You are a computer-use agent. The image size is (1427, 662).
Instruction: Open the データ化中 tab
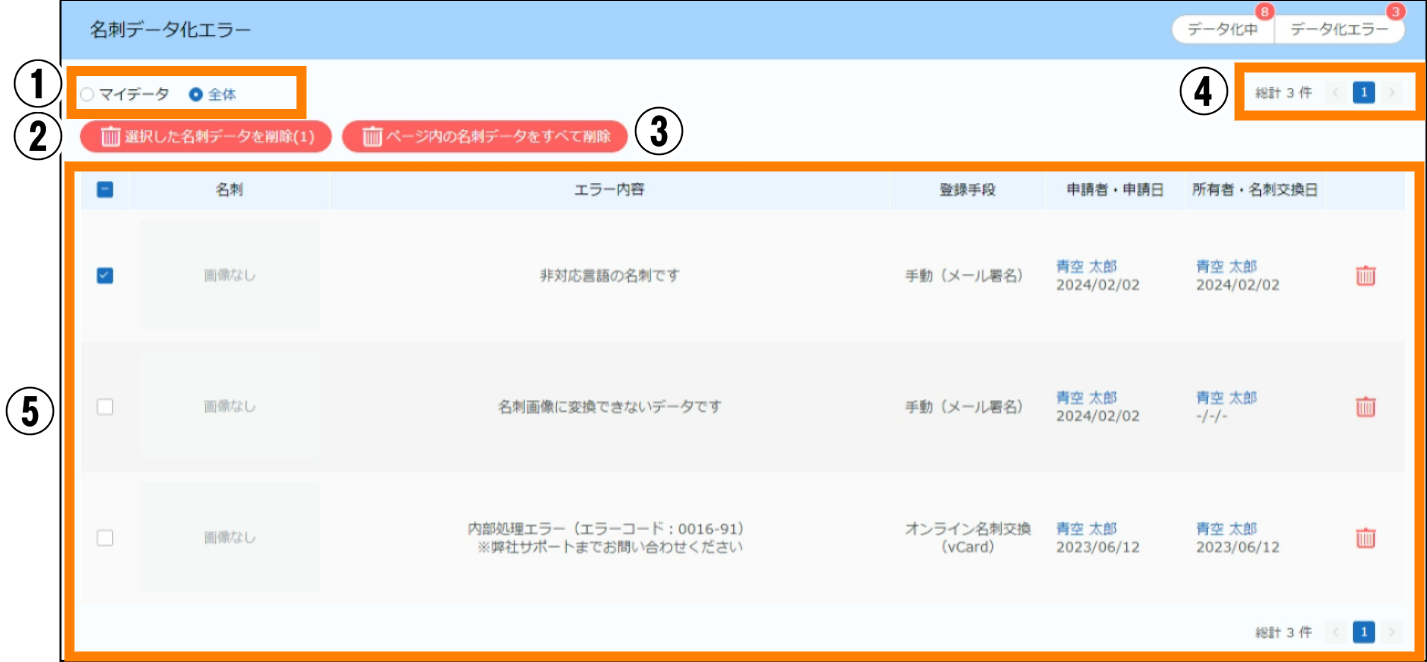click(x=1222, y=29)
